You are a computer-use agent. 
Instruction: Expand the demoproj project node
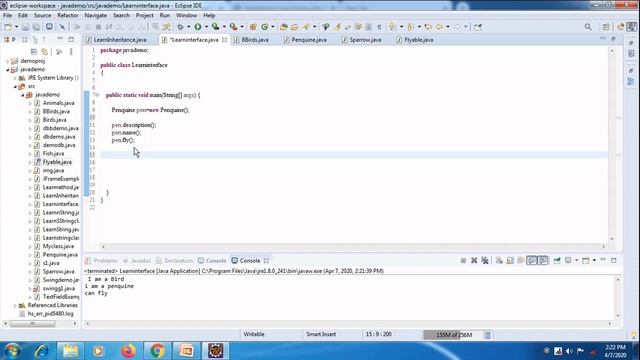tap(7, 61)
